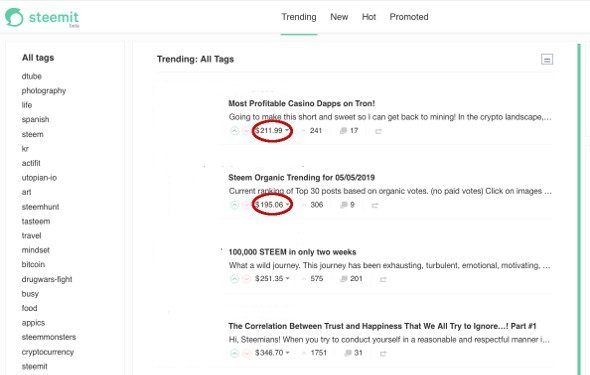Filter by the dtube tag
This screenshot has height=375, width=590.
coord(32,76)
